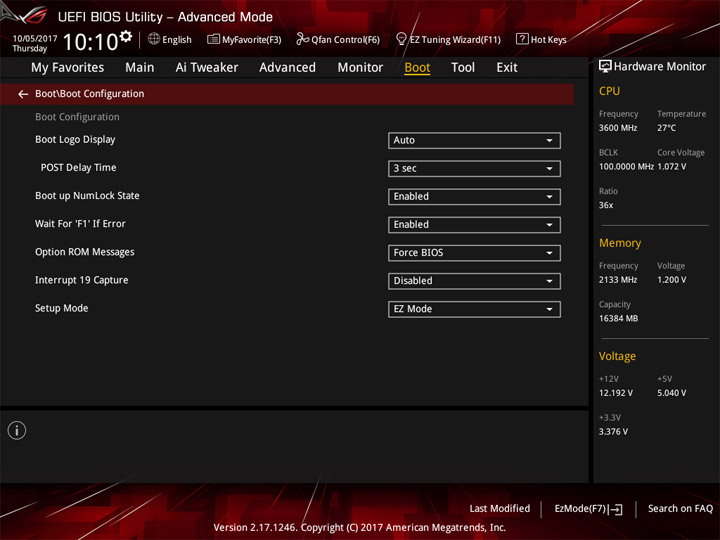Click Search on FAQ
Screen dimensions: 720x540
pyautogui.click(x=680, y=509)
